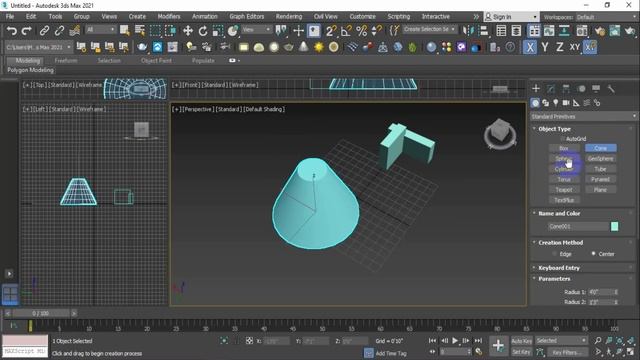
Task: Click the Undo arrow in the main toolbar
Action: point(12,31)
